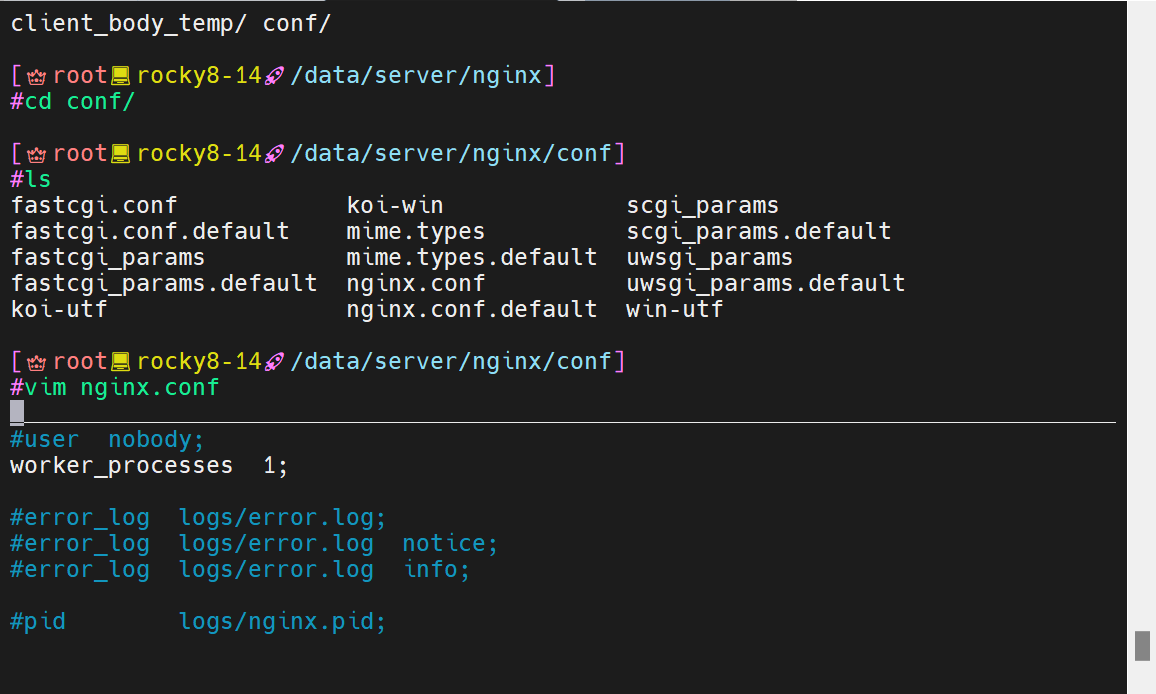Click the 'ls' command text

(38, 179)
